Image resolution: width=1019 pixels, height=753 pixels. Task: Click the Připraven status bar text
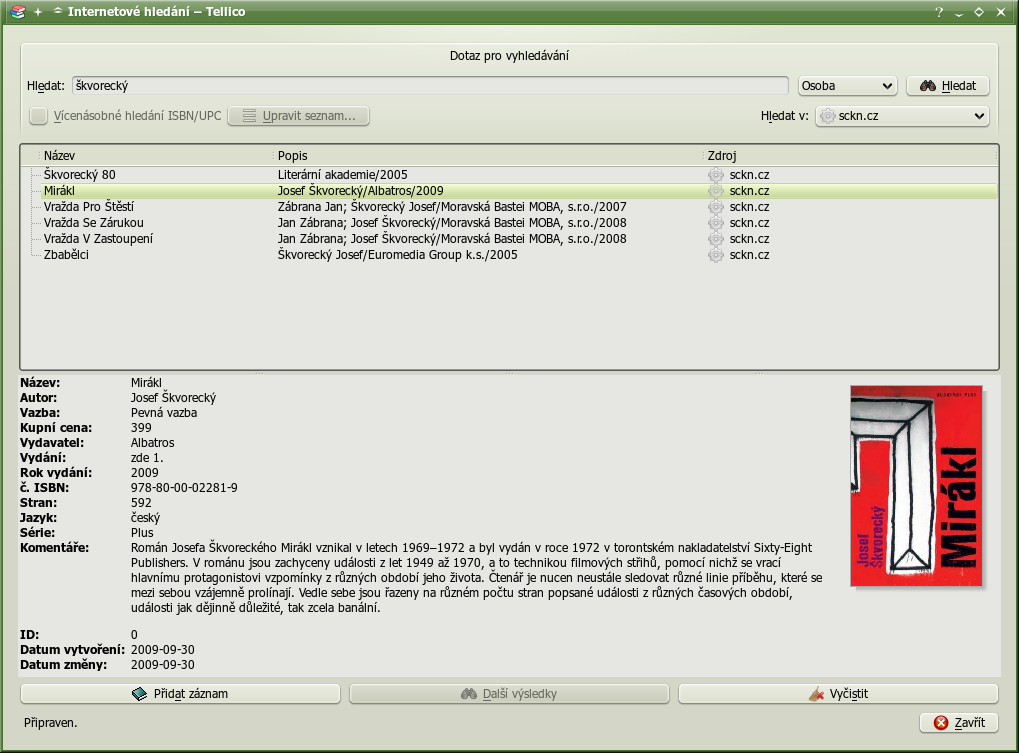[x=51, y=722]
